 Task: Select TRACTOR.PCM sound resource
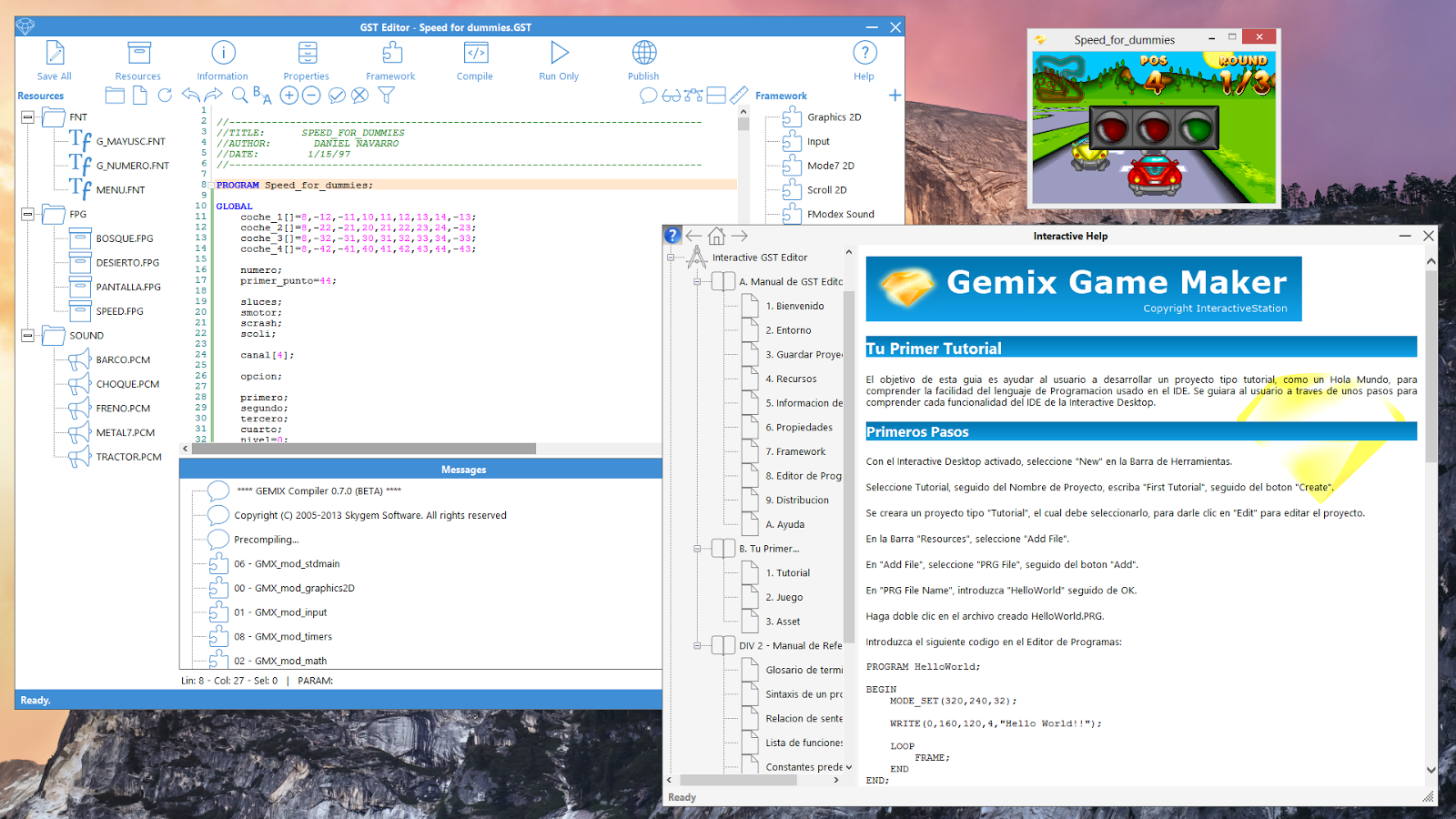coord(129,457)
